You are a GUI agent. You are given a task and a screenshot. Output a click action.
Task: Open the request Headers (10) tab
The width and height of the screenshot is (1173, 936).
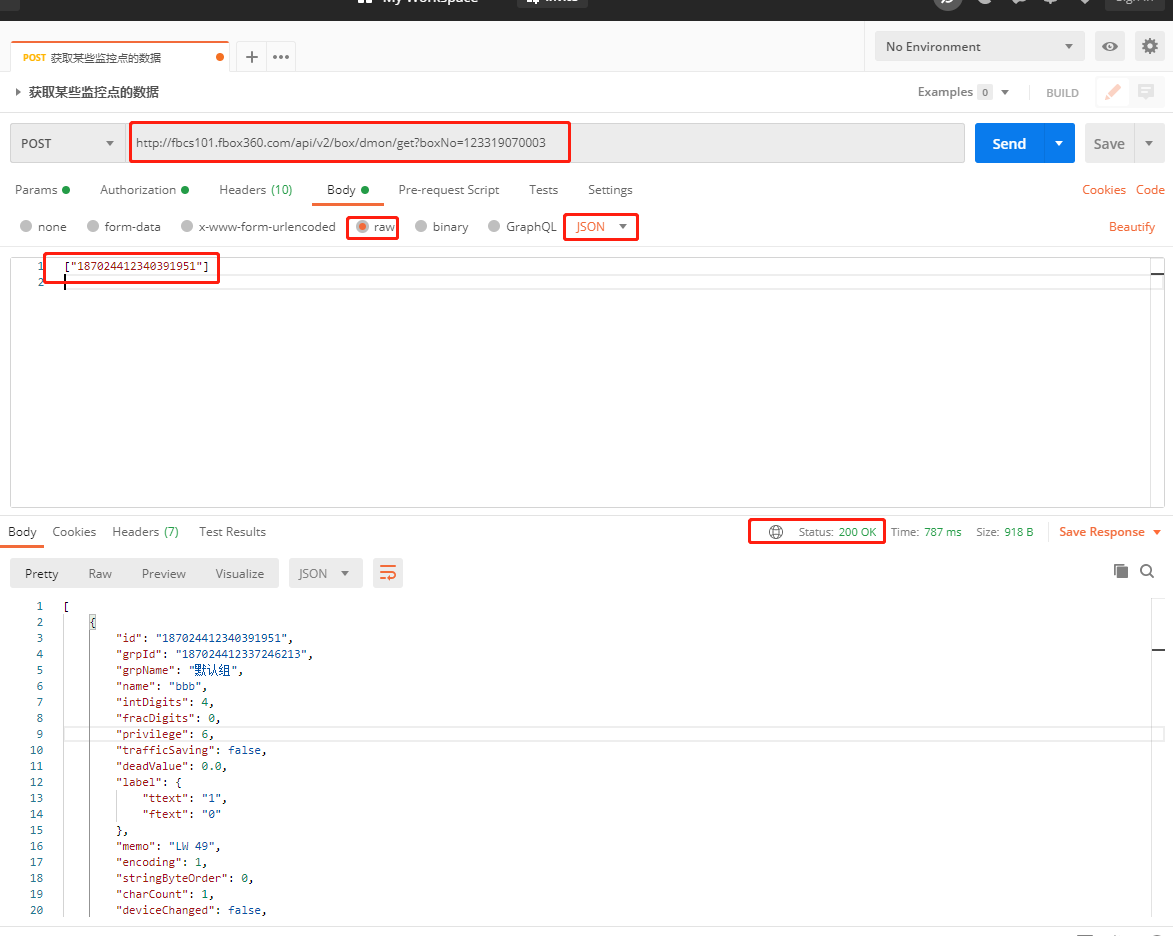point(256,190)
